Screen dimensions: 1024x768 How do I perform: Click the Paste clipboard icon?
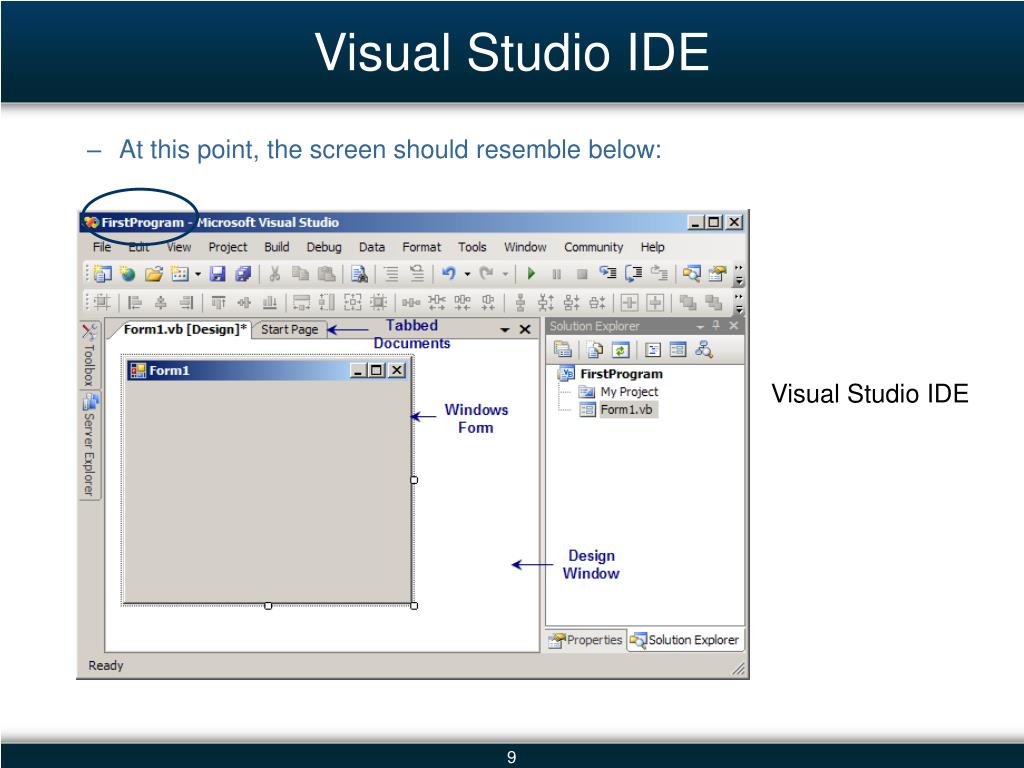point(326,274)
